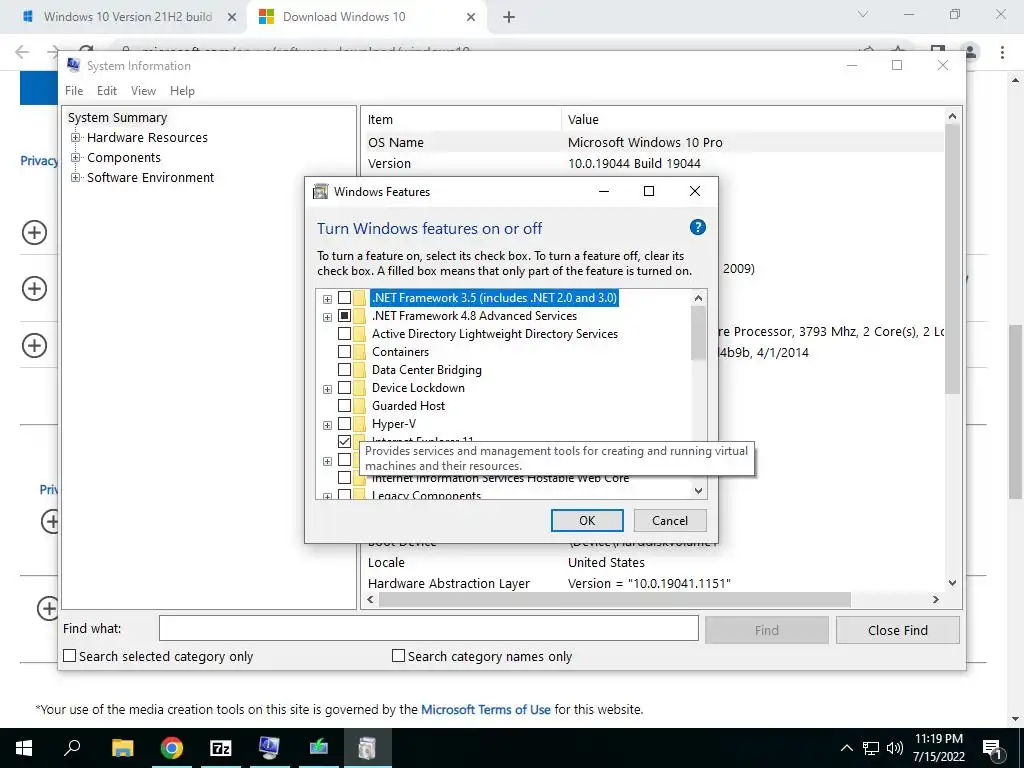Click the Windows Features list scrollbar thumb
This screenshot has height=768, width=1024.
[x=698, y=333]
